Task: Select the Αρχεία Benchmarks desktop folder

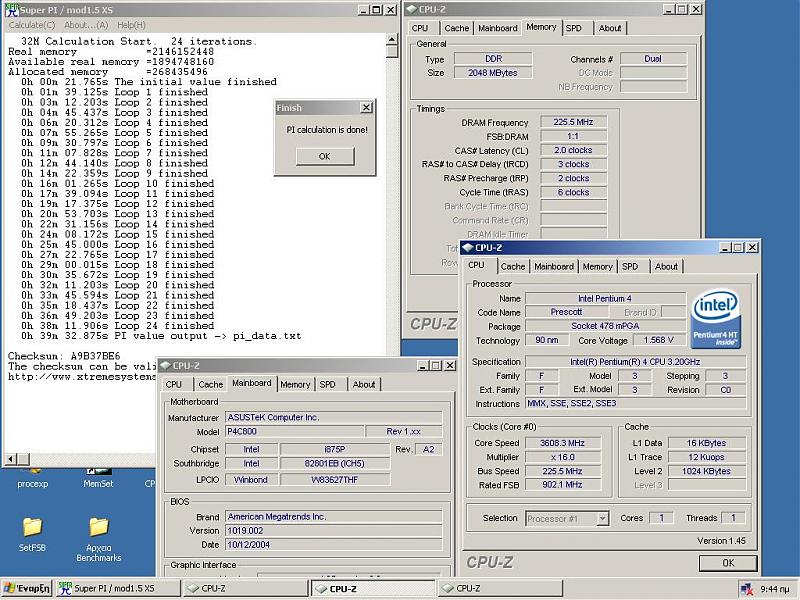Action: coord(98,540)
